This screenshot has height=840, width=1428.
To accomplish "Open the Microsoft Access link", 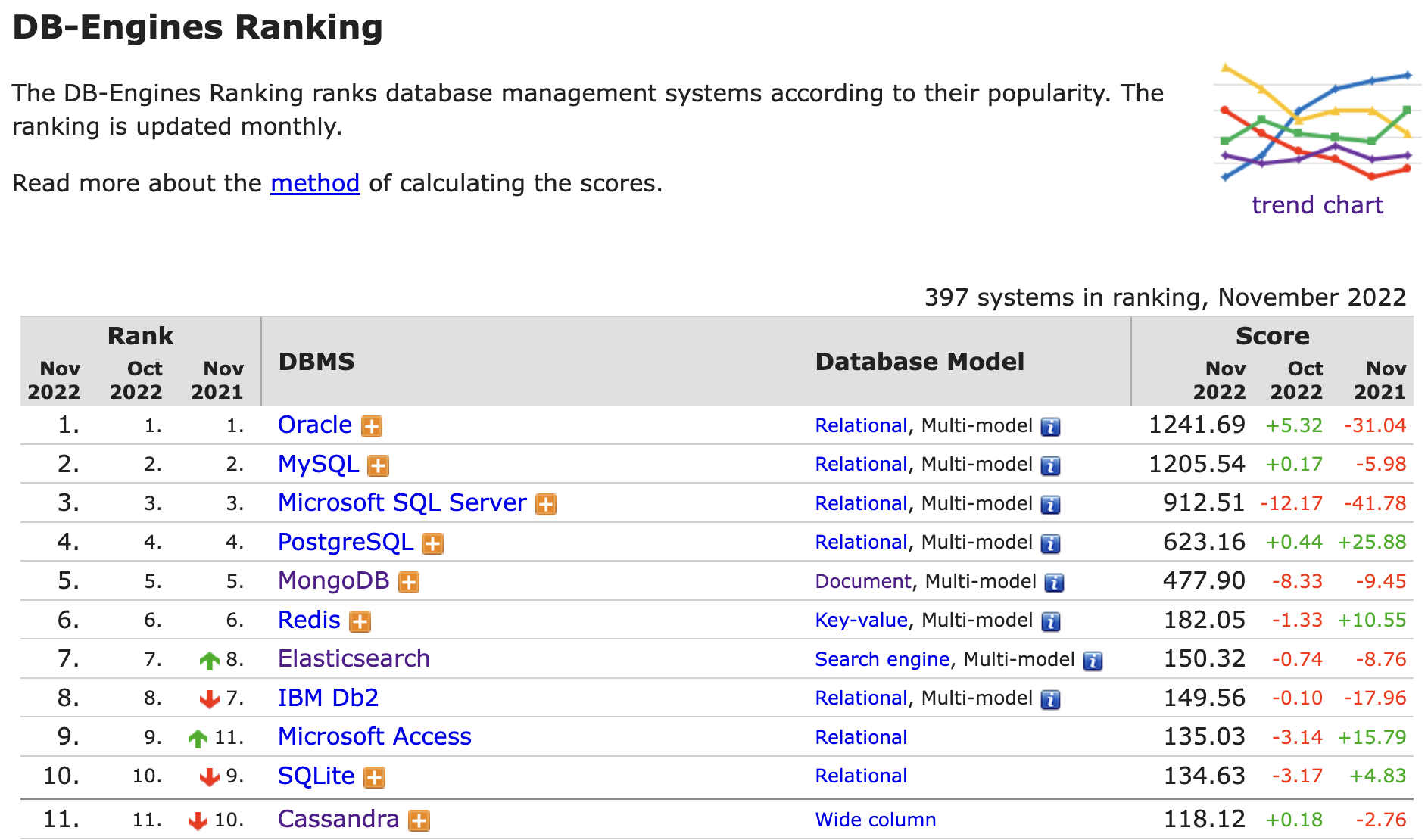I will 374,736.
